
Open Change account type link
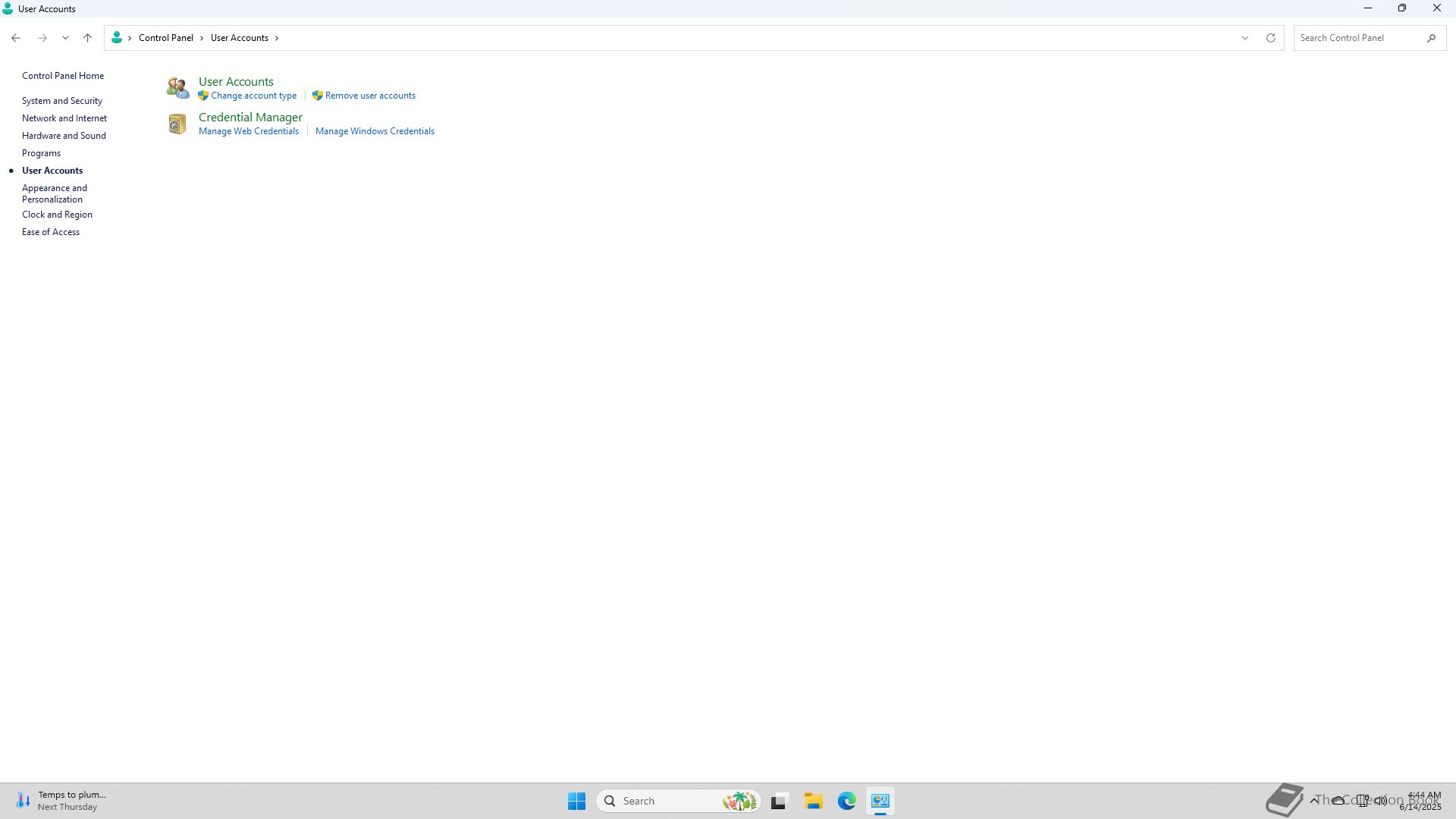tap(253, 96)
